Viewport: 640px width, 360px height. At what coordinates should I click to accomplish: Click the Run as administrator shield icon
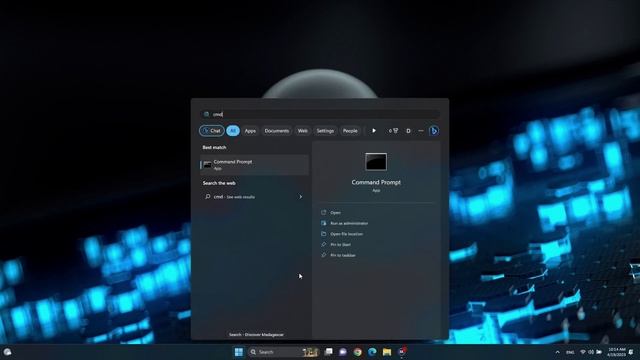pyautogui.click(x=324, y=223)
